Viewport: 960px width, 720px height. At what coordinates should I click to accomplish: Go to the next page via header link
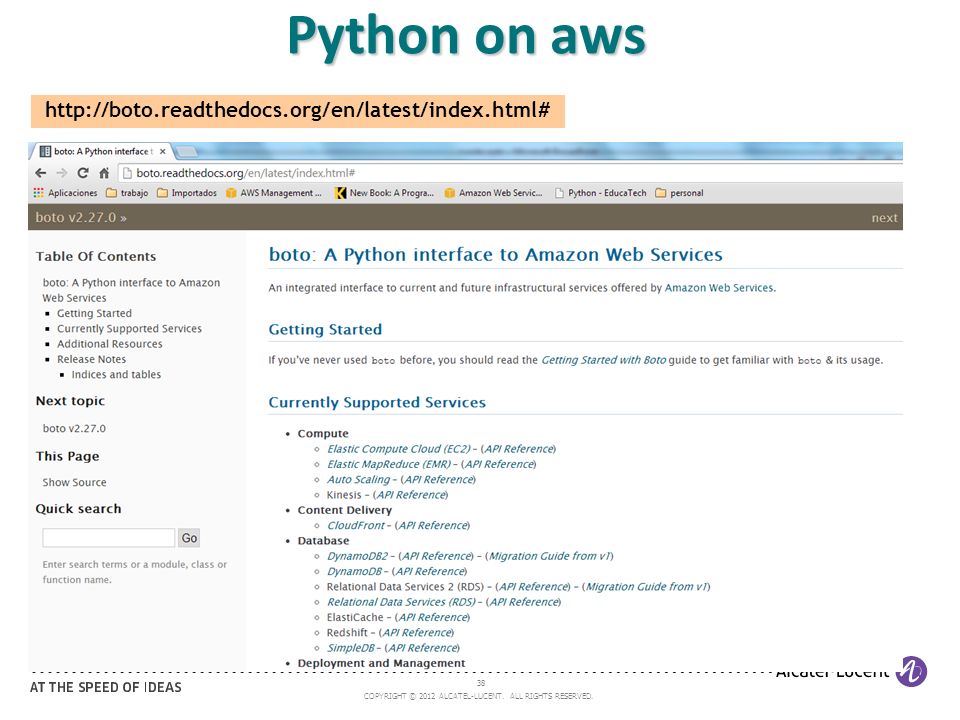884,218
